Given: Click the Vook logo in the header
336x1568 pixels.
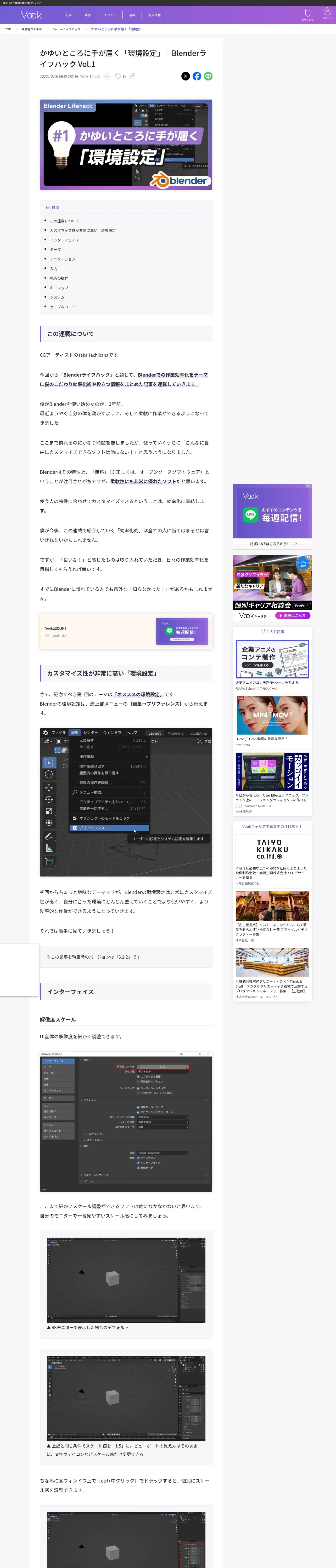Looking at the screenshot, I should click(31, 15).
